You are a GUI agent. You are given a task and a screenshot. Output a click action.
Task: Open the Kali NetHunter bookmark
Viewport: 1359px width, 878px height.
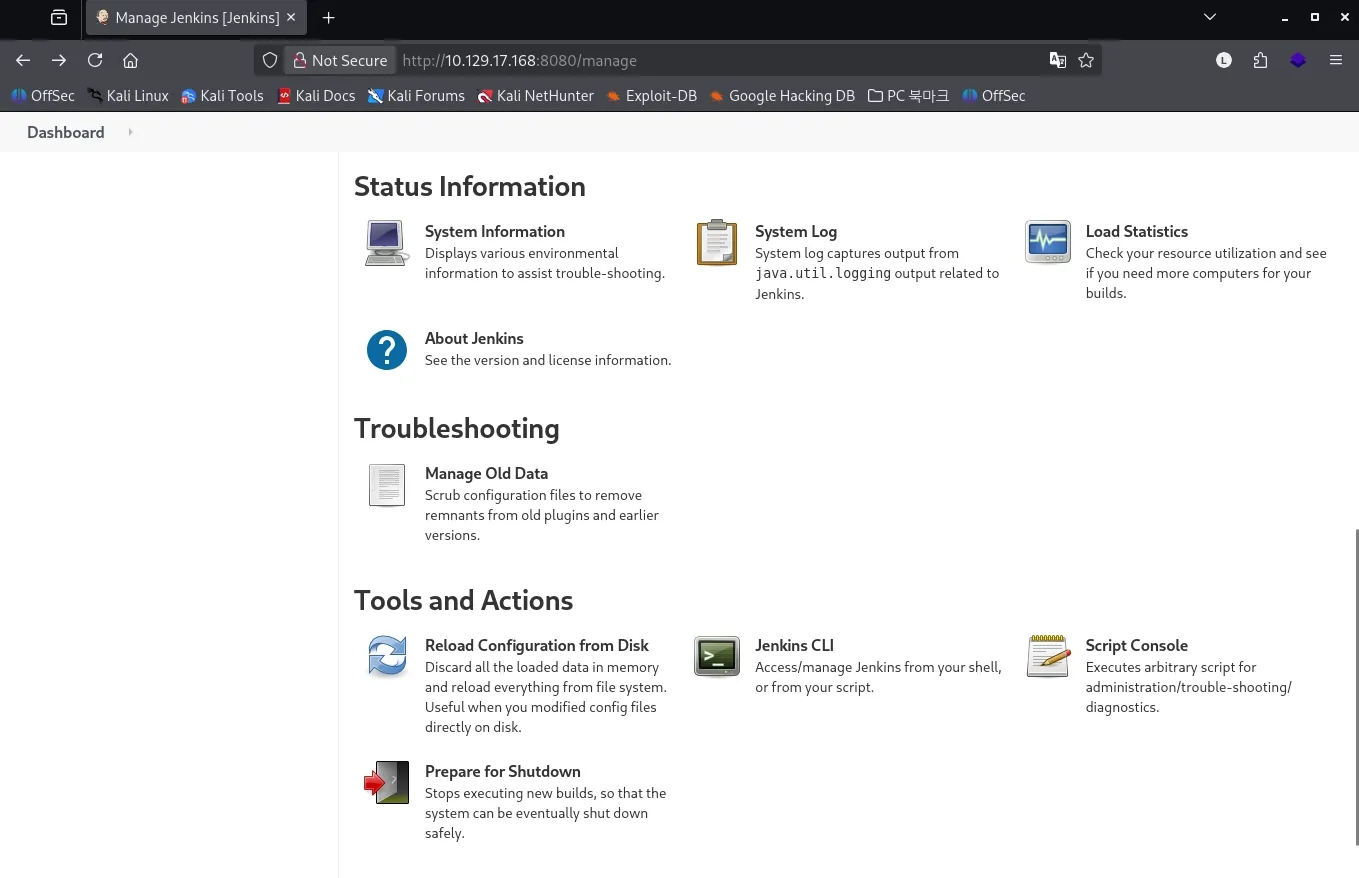click(536, 96)
